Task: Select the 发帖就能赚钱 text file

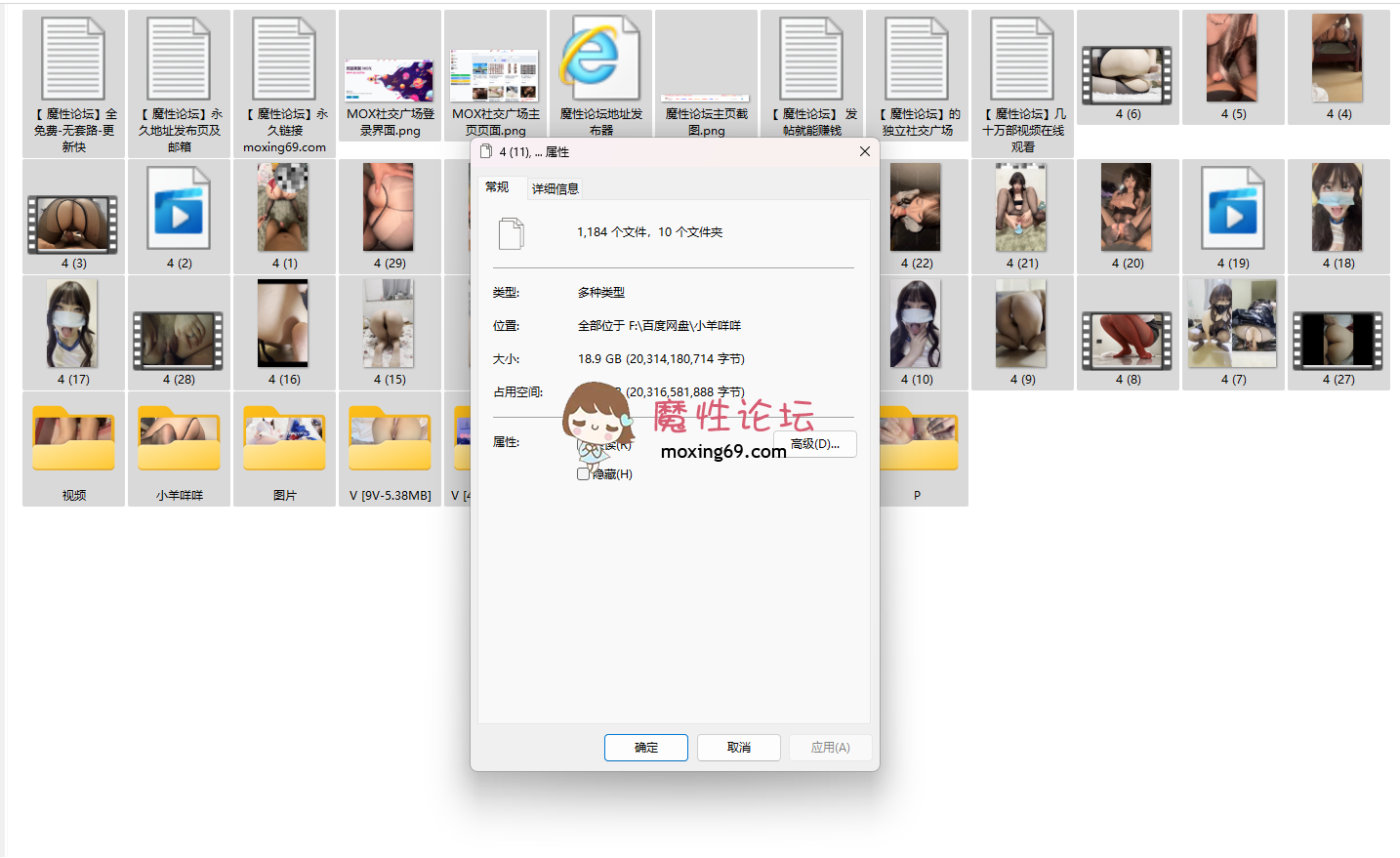Action: [811, 61]
